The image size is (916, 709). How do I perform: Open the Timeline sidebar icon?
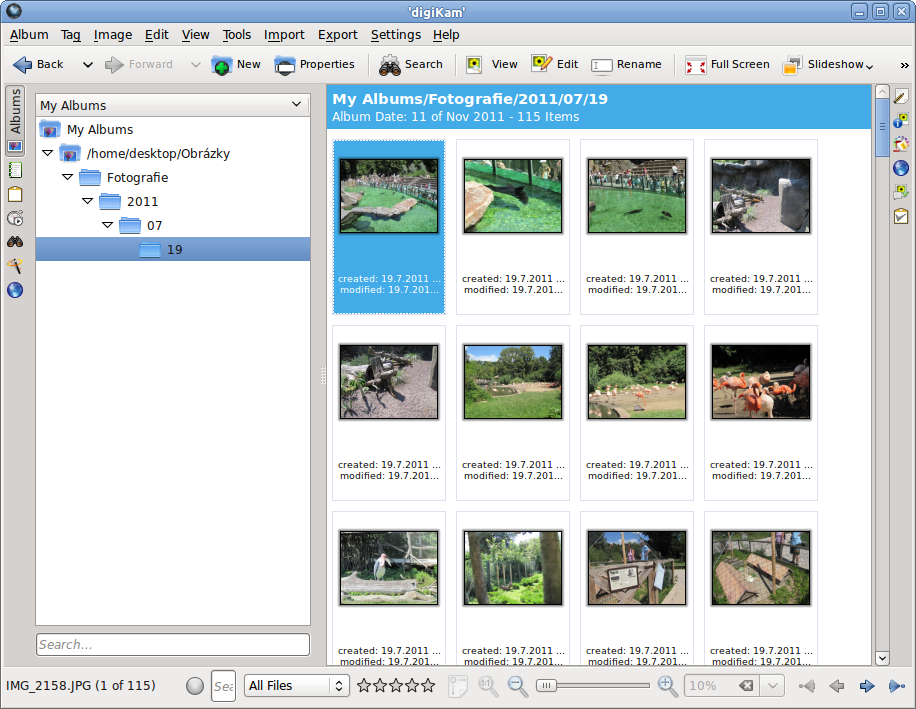[15, 218]
